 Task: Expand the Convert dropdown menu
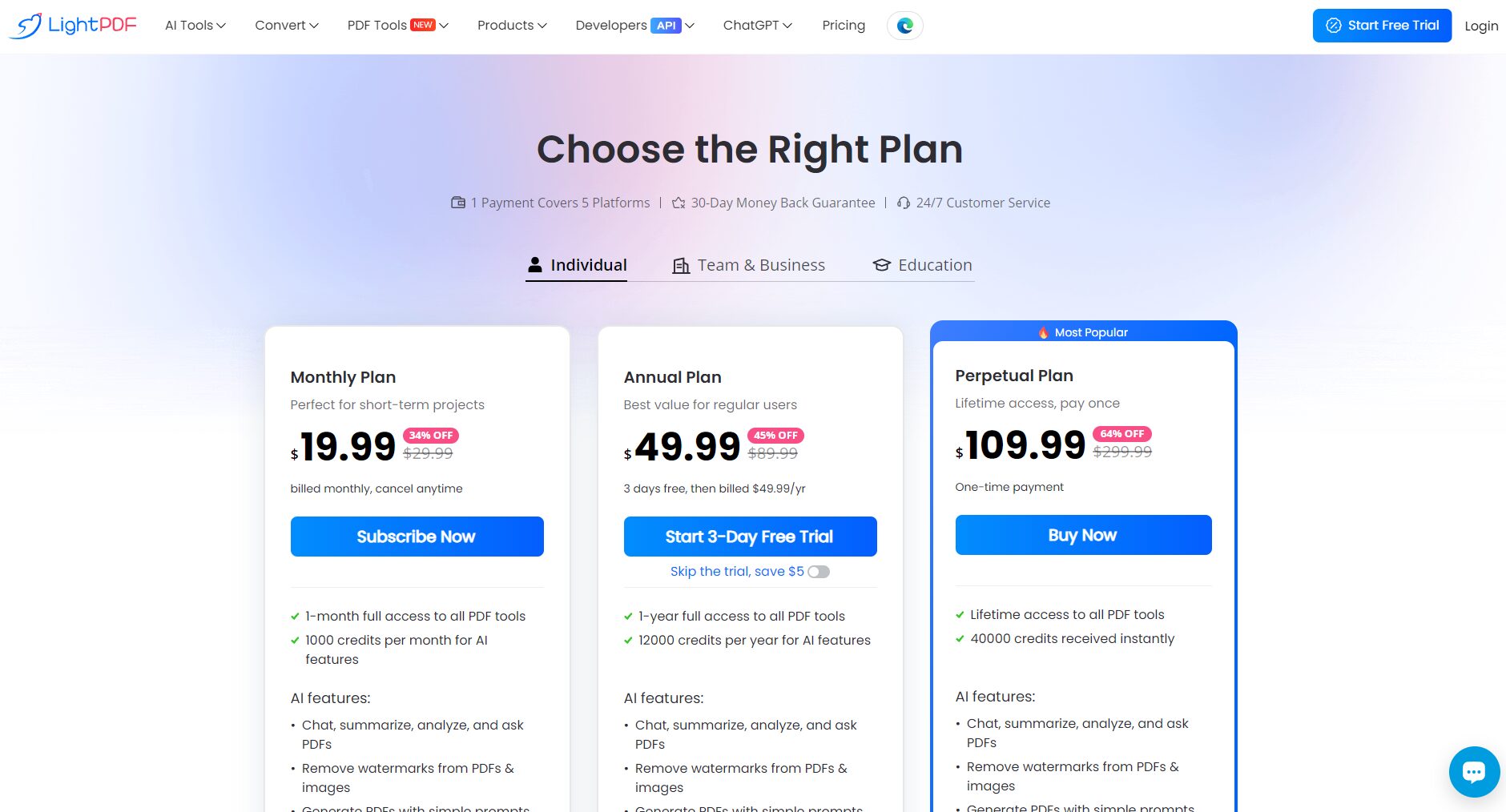point(287,26)
